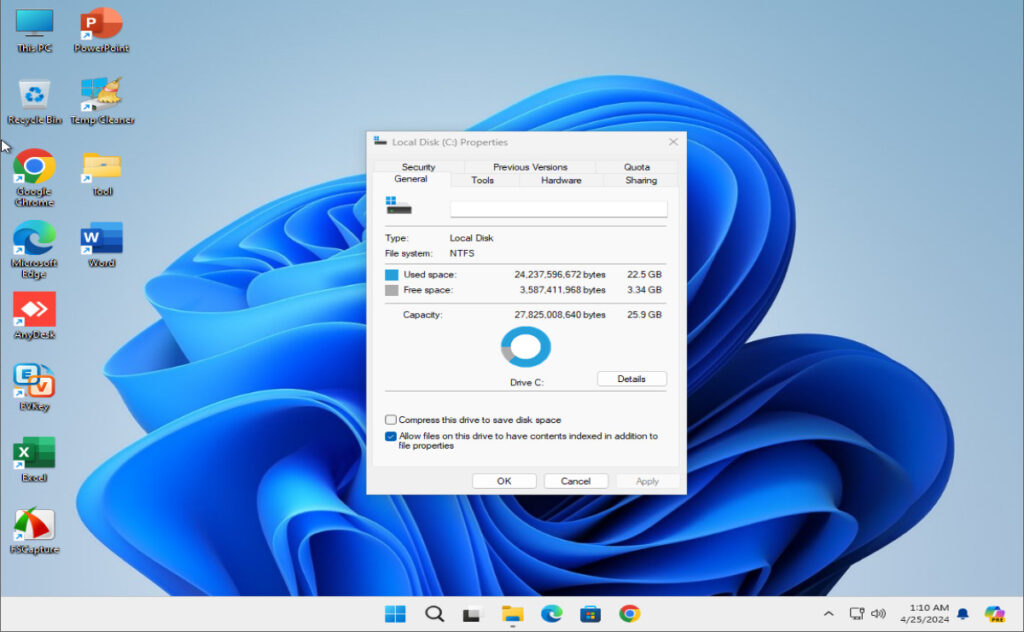Switch to the Tools tab
This screenshot has height=632, width=1024.
click(x=483, y=180)
